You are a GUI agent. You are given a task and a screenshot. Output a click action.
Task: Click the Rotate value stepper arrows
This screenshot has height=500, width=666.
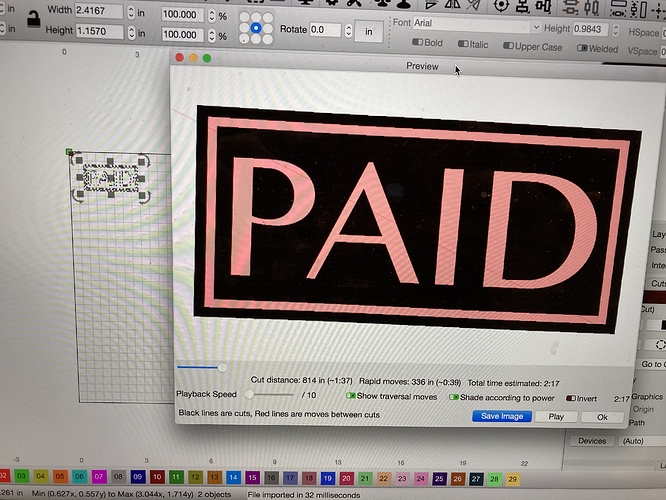(348, 31)
